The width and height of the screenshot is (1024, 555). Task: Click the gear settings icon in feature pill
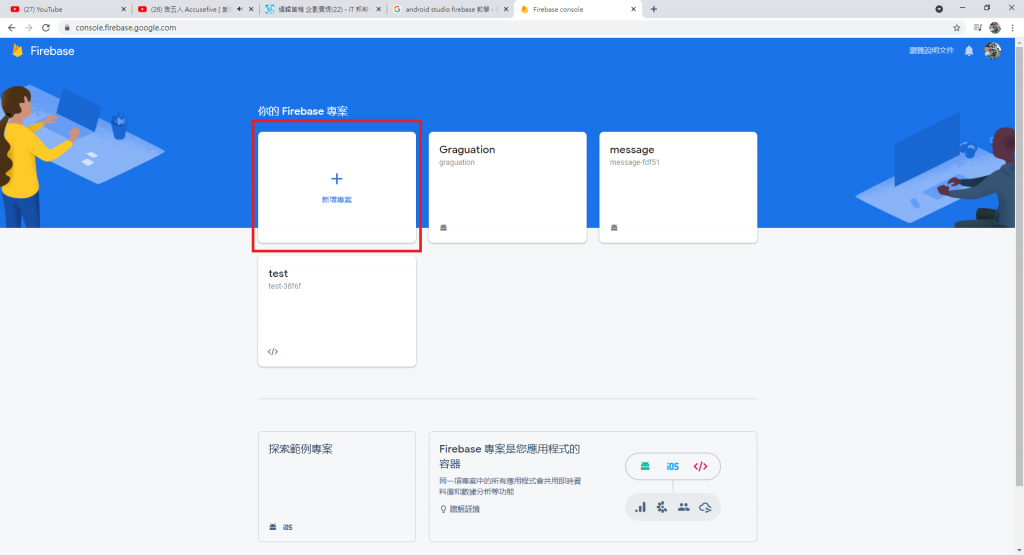[662, 507]
